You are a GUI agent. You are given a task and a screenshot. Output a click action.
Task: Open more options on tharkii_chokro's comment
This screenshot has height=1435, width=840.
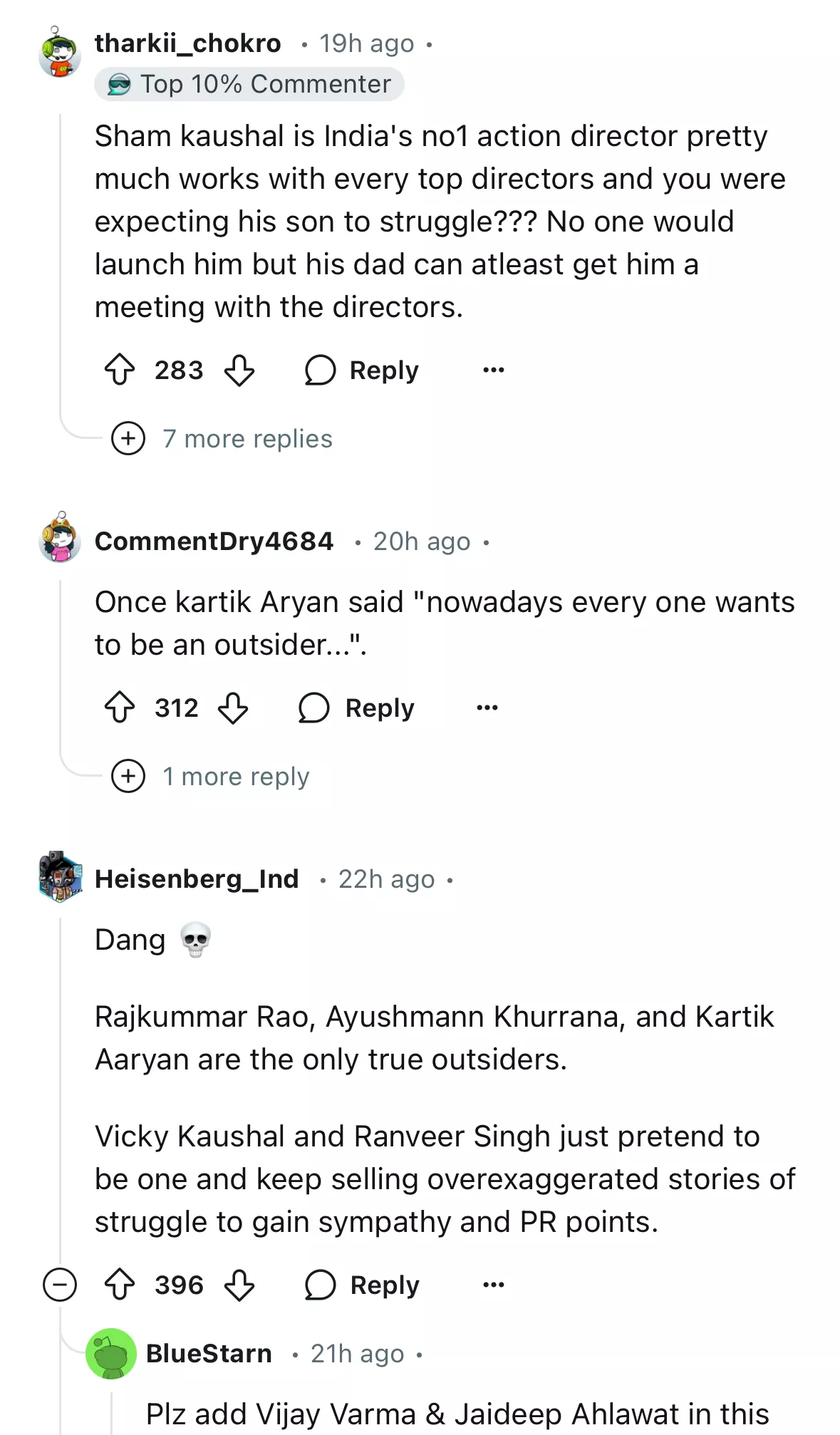(x=493, y=370)
